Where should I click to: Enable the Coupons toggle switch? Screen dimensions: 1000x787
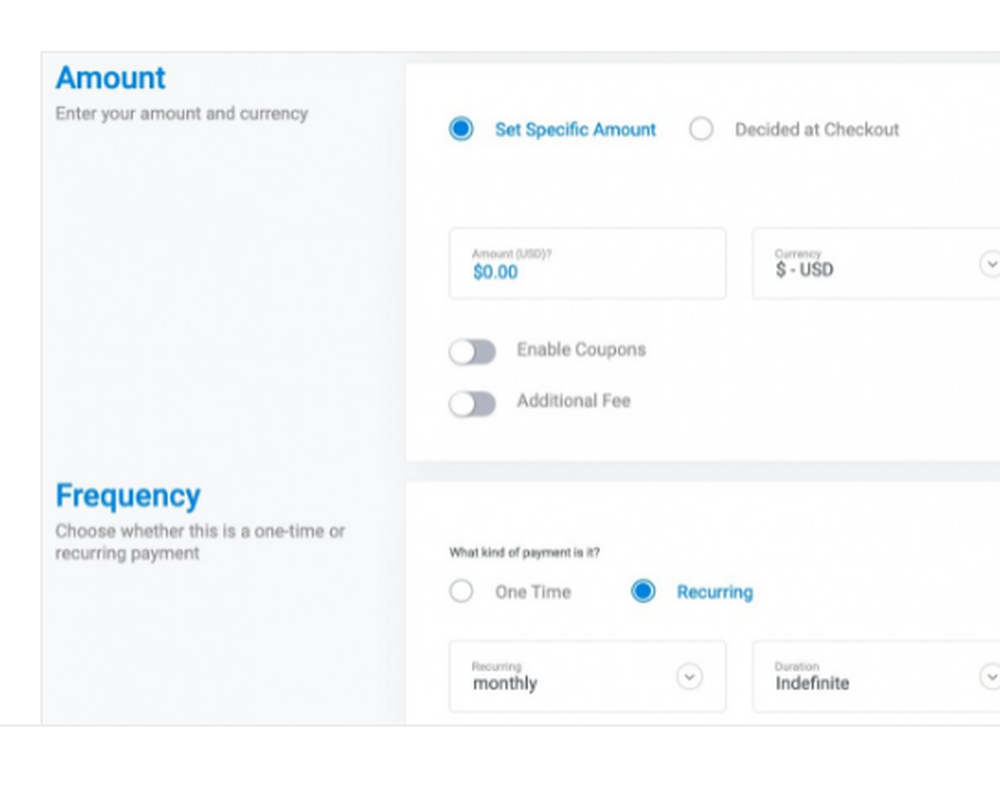tap(472, 352)
